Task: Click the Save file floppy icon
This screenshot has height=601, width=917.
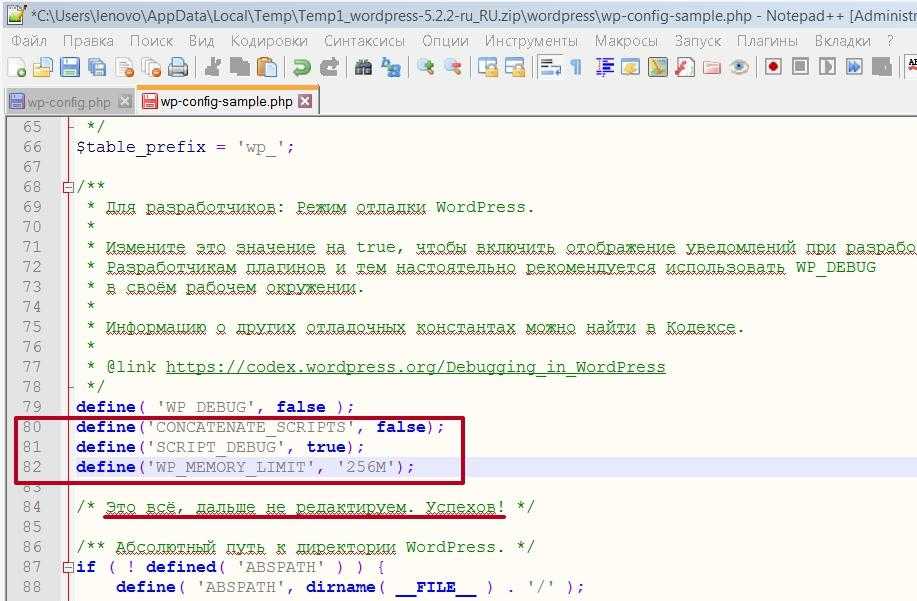Action: (x=70, y=67)
